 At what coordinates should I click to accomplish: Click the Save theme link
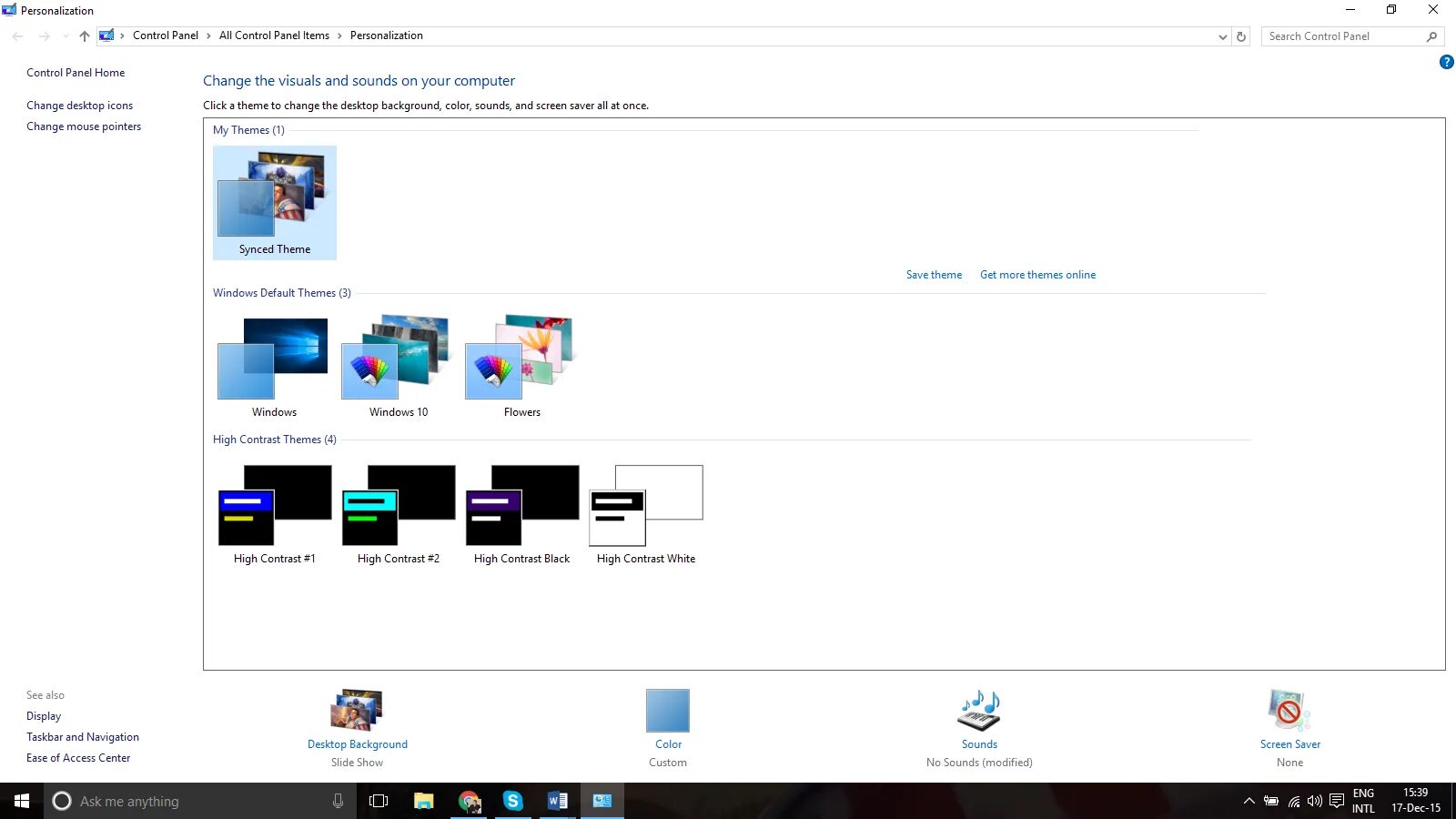pos(934,275)
